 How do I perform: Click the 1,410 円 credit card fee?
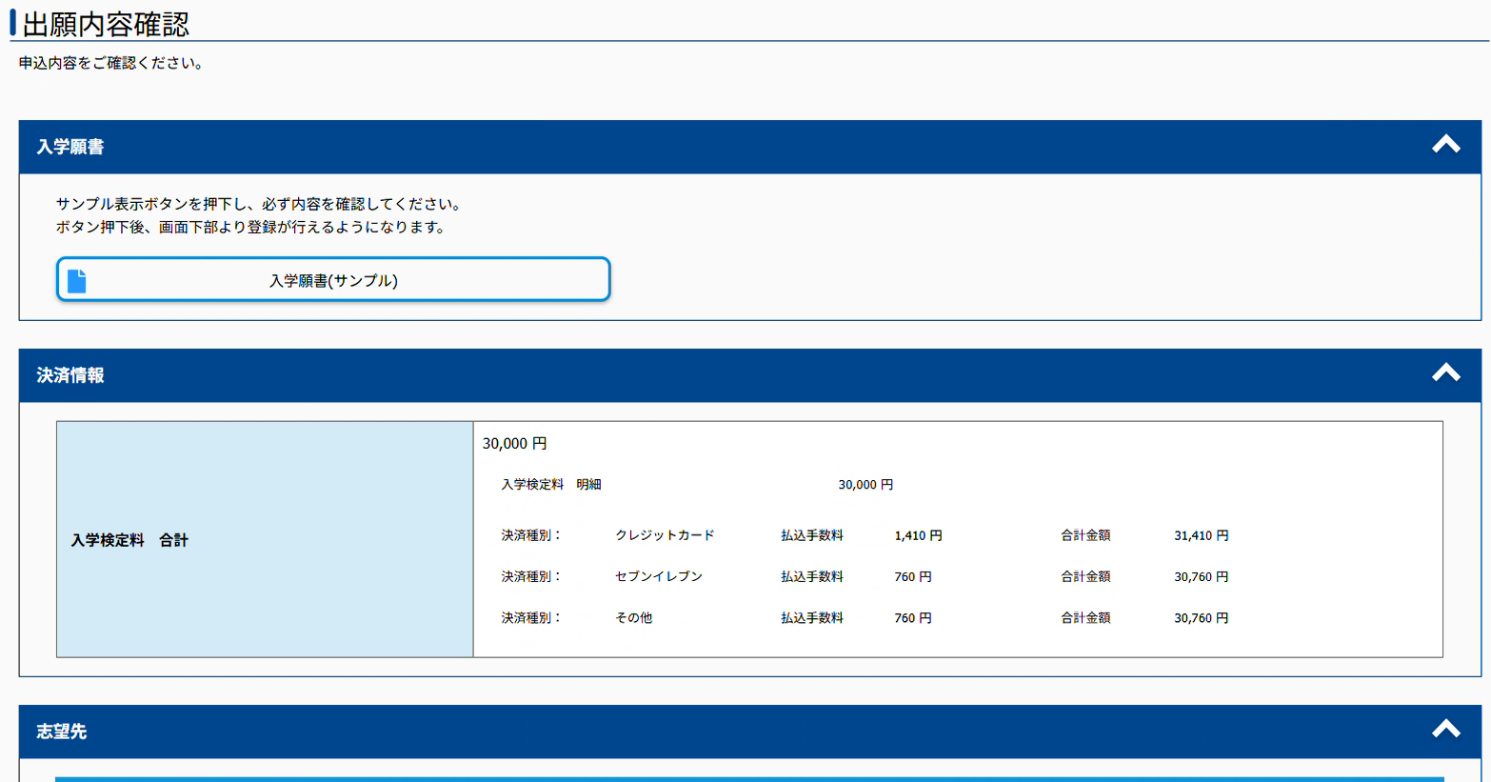tap(918, 535)
